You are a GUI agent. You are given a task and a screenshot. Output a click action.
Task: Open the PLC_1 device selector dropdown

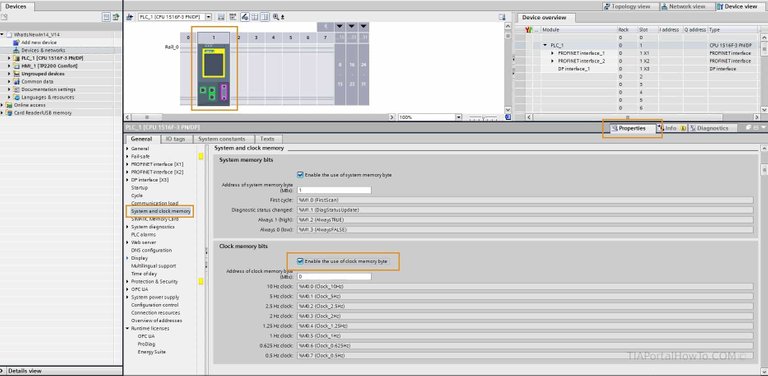click(209, 17)
